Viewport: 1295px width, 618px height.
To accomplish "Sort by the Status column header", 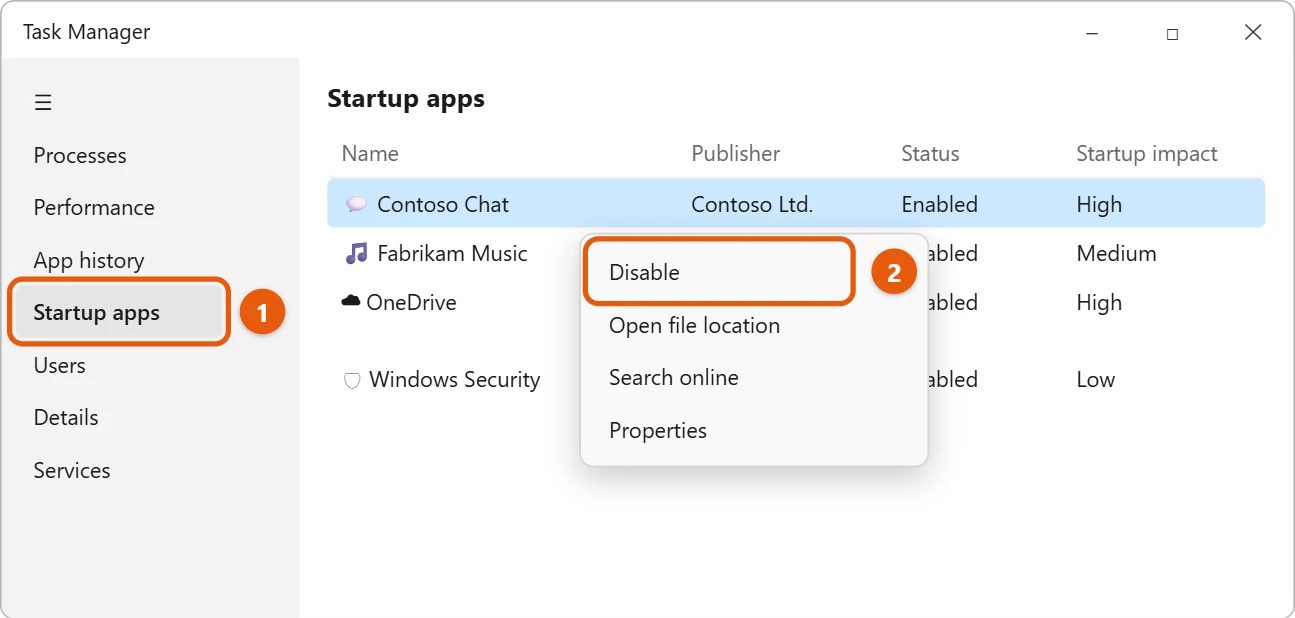I will [x=930, y=153].
